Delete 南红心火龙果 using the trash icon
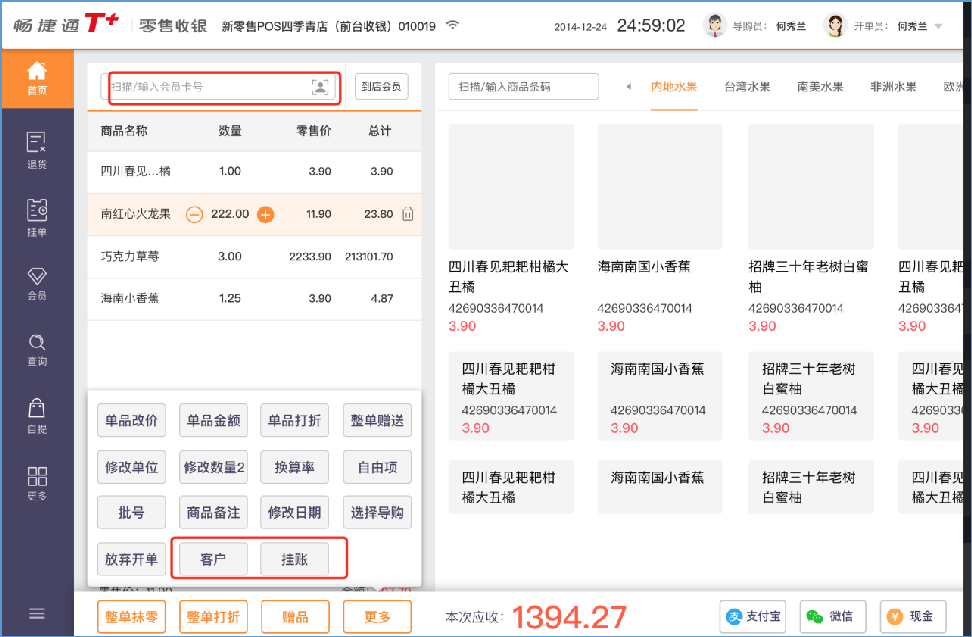Screen dimensions: 972x637 [x=407, y=213]
